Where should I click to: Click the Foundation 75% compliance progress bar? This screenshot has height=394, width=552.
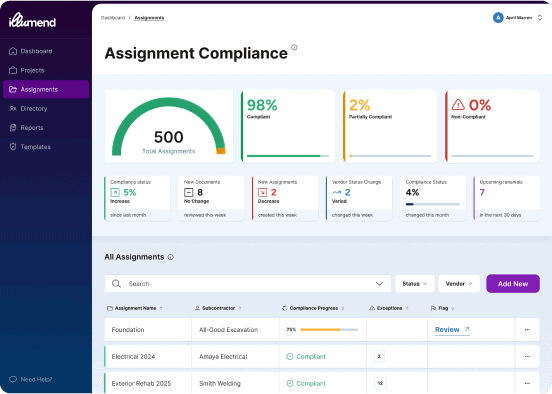[329, 330]
